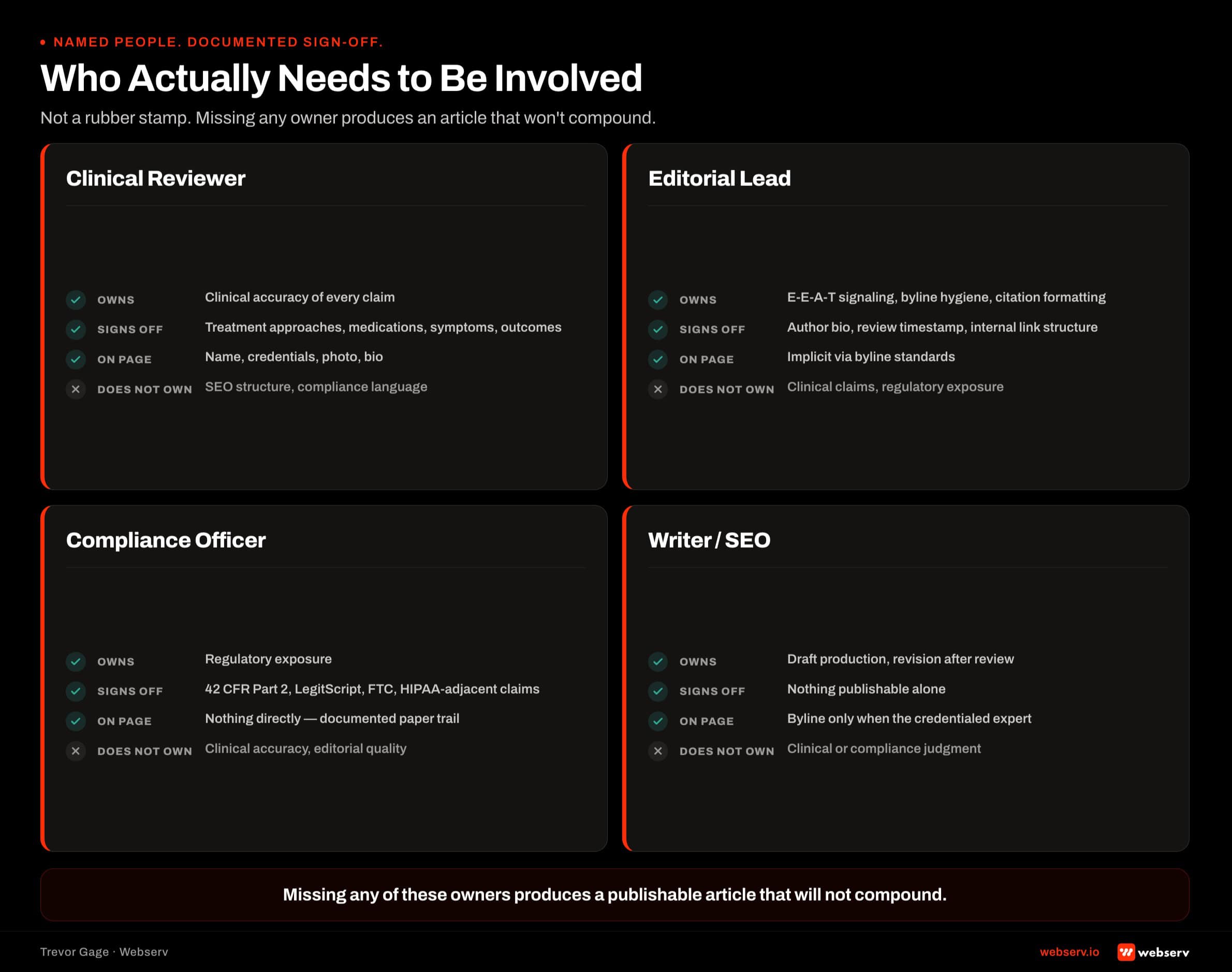Click the checkmark icon beside Compliance Officer SIGNS OFF
This screenshot has height=972, width=1232.
coord(76,691)
